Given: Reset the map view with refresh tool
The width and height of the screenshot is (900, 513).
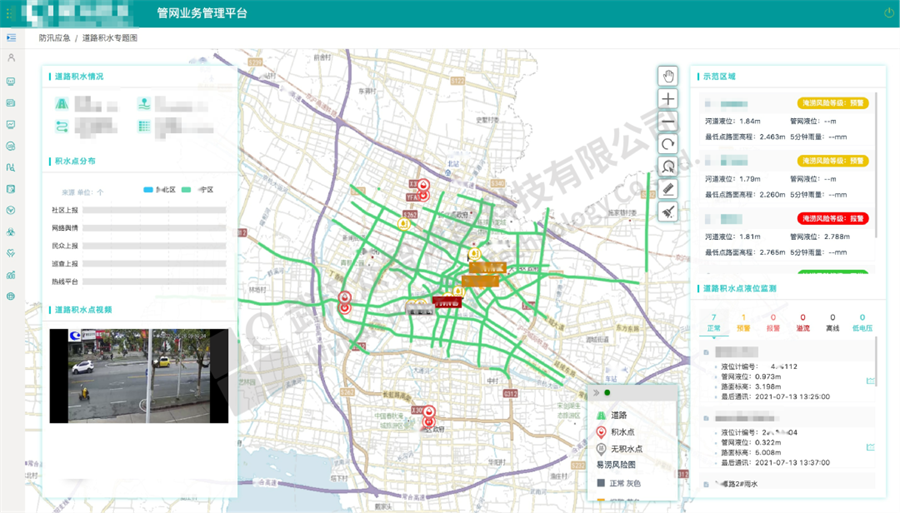Looking at the screenshot, I should pos(668,144).
